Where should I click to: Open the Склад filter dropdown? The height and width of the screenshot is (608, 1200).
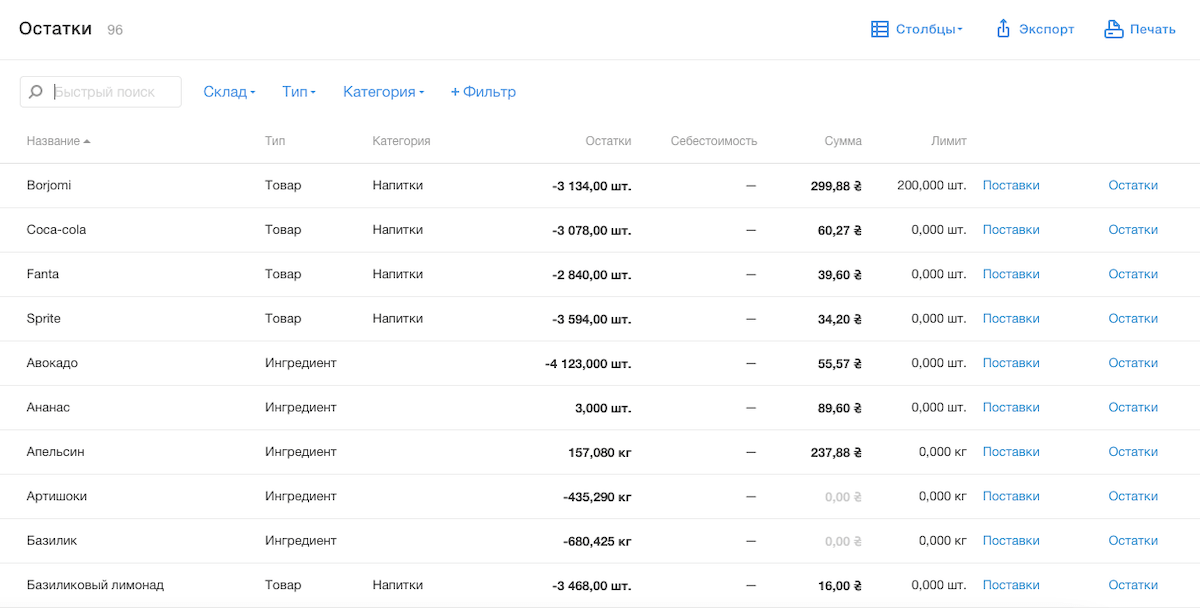[229, 92]
